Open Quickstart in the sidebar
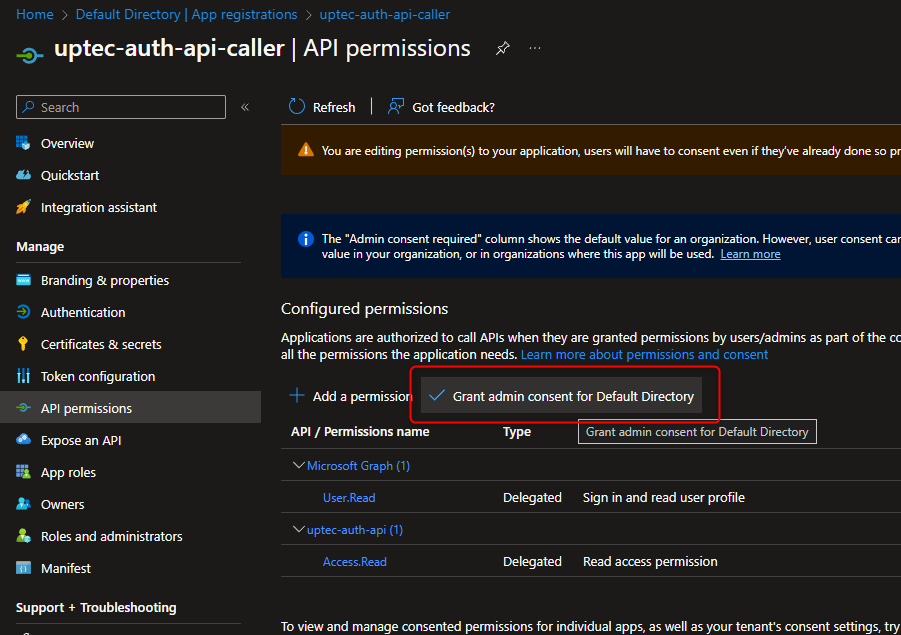The width and height of the screenshot is (901, 635). (70, 175)
